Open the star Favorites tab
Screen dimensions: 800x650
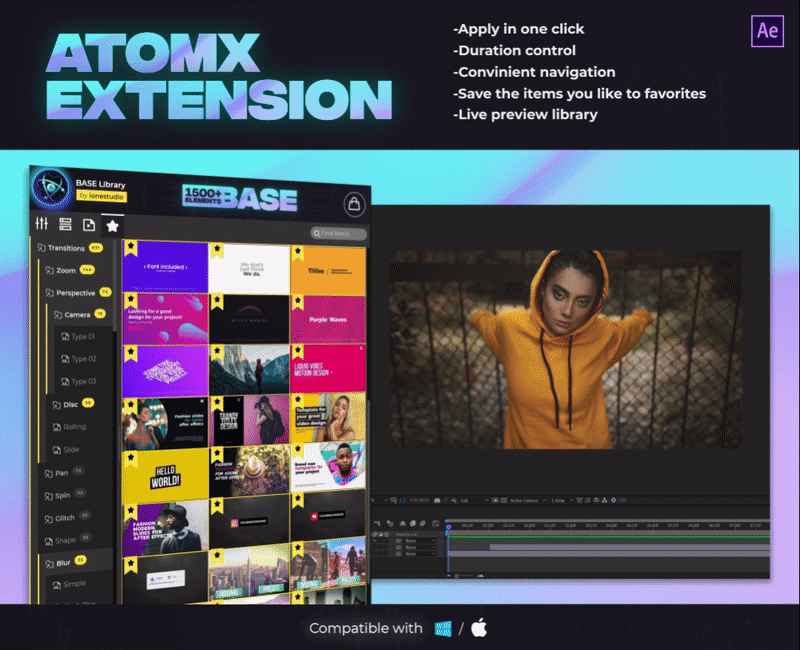113,226
